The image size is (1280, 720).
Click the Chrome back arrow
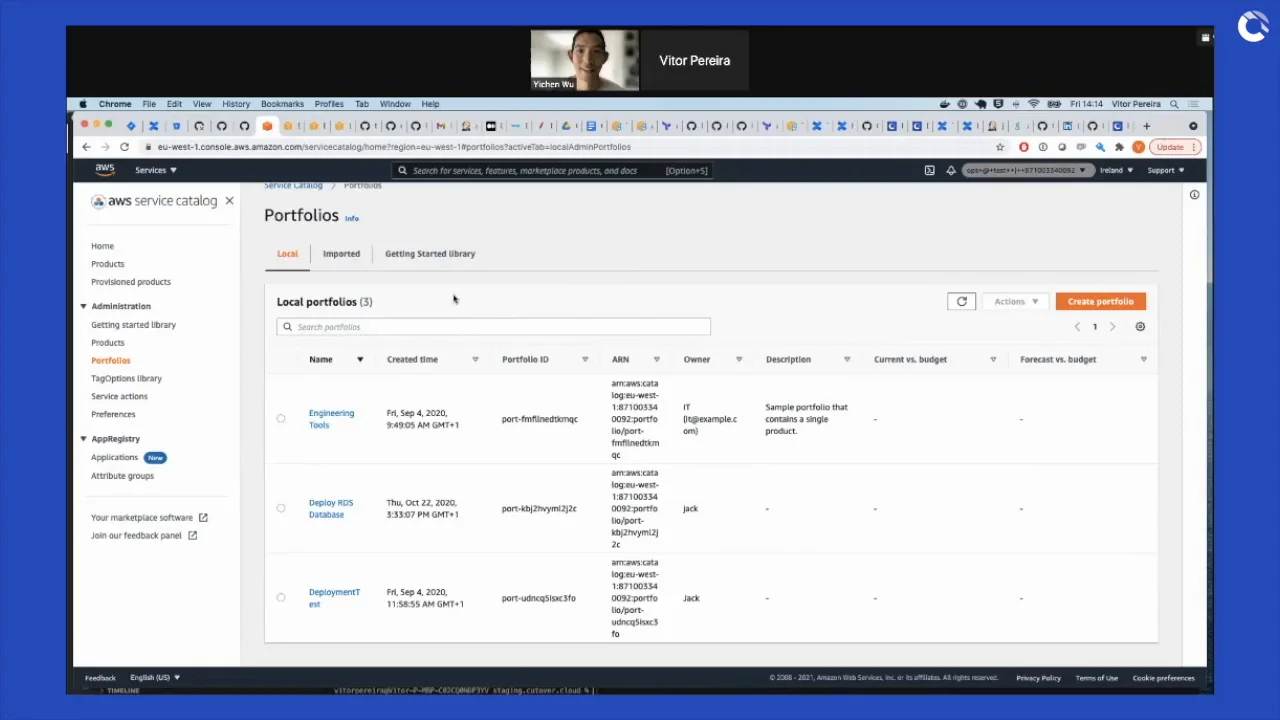[86, 147]
